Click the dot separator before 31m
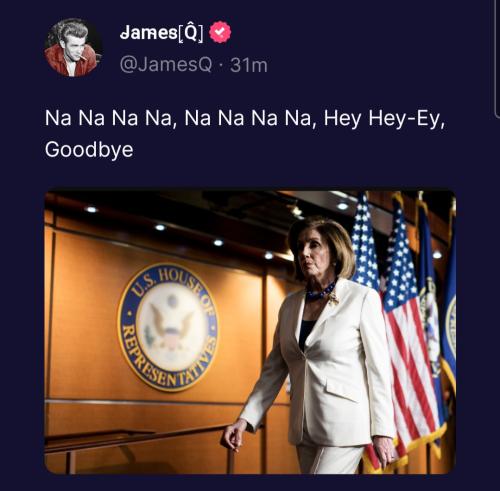The width and height of the screenshot is (500, 491). 221,65
